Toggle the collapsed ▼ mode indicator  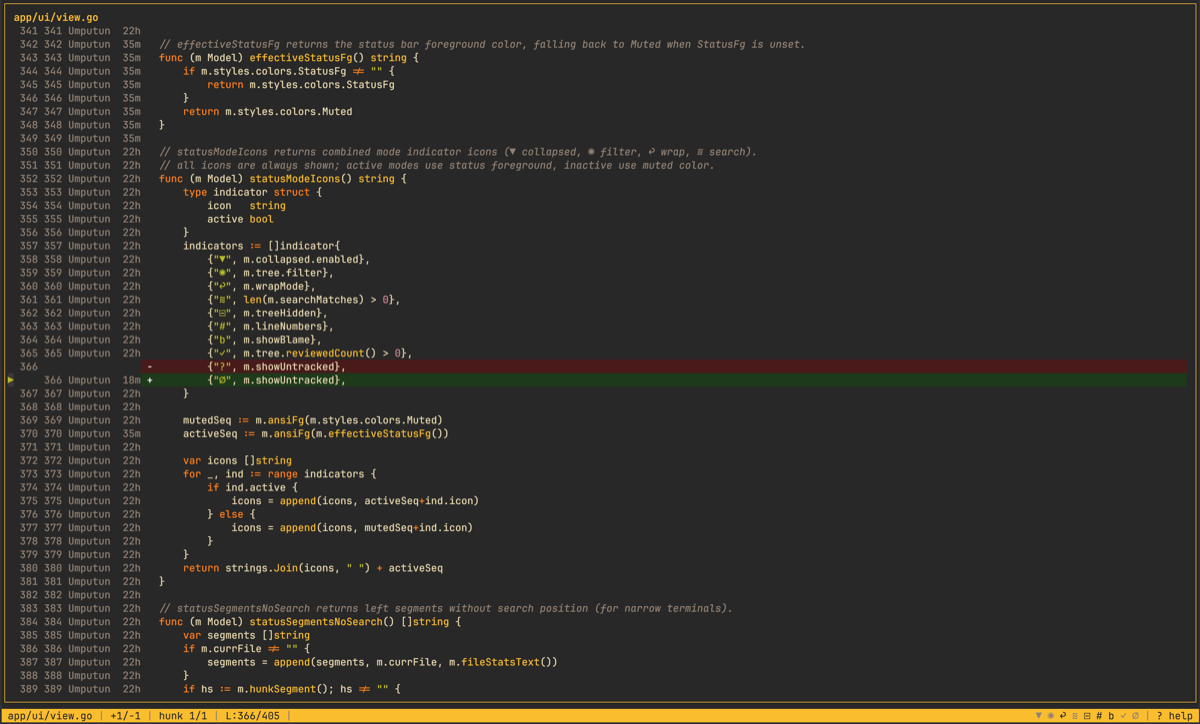pos(1039,716)
